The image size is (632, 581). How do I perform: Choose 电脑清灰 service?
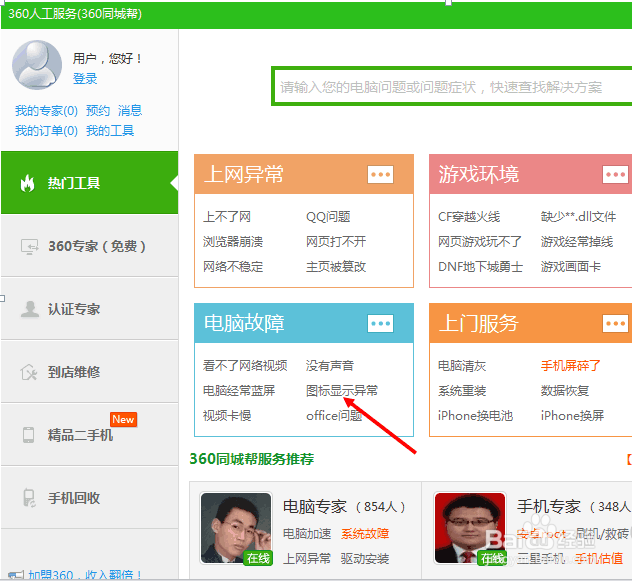[462, 366]
